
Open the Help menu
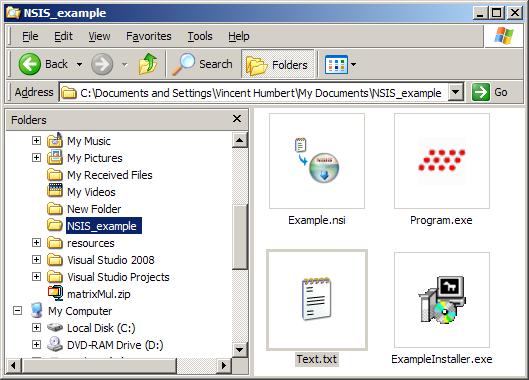point(239,36)
